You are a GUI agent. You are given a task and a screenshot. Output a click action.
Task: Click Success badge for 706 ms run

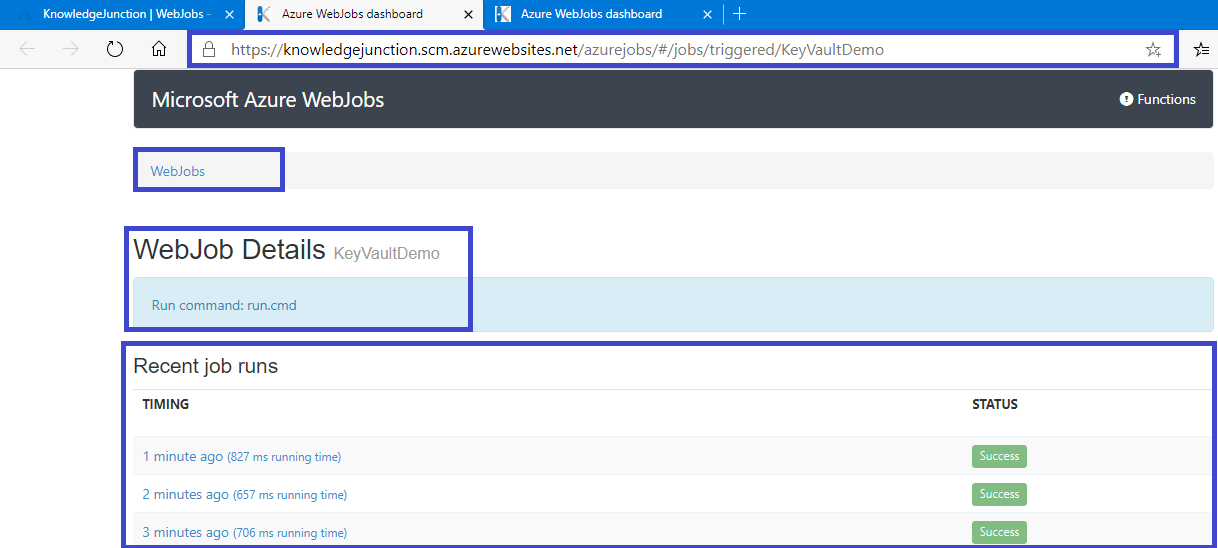pyautogui.click(x=999, y=532)
